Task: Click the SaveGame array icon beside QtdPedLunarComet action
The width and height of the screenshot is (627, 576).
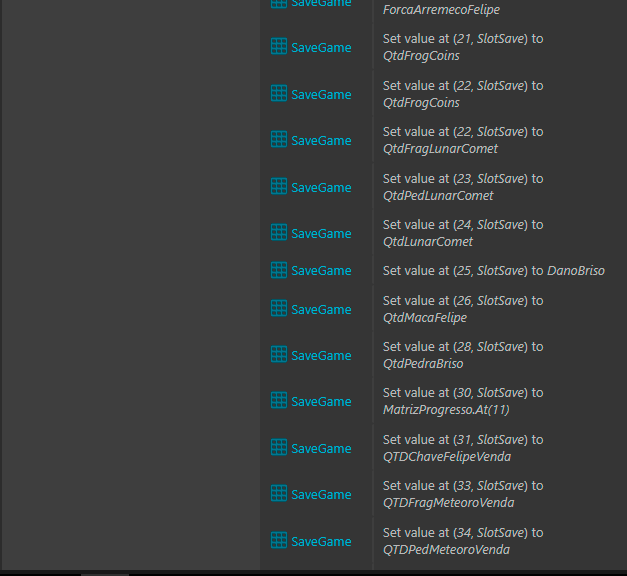Action: coord(279,186)
